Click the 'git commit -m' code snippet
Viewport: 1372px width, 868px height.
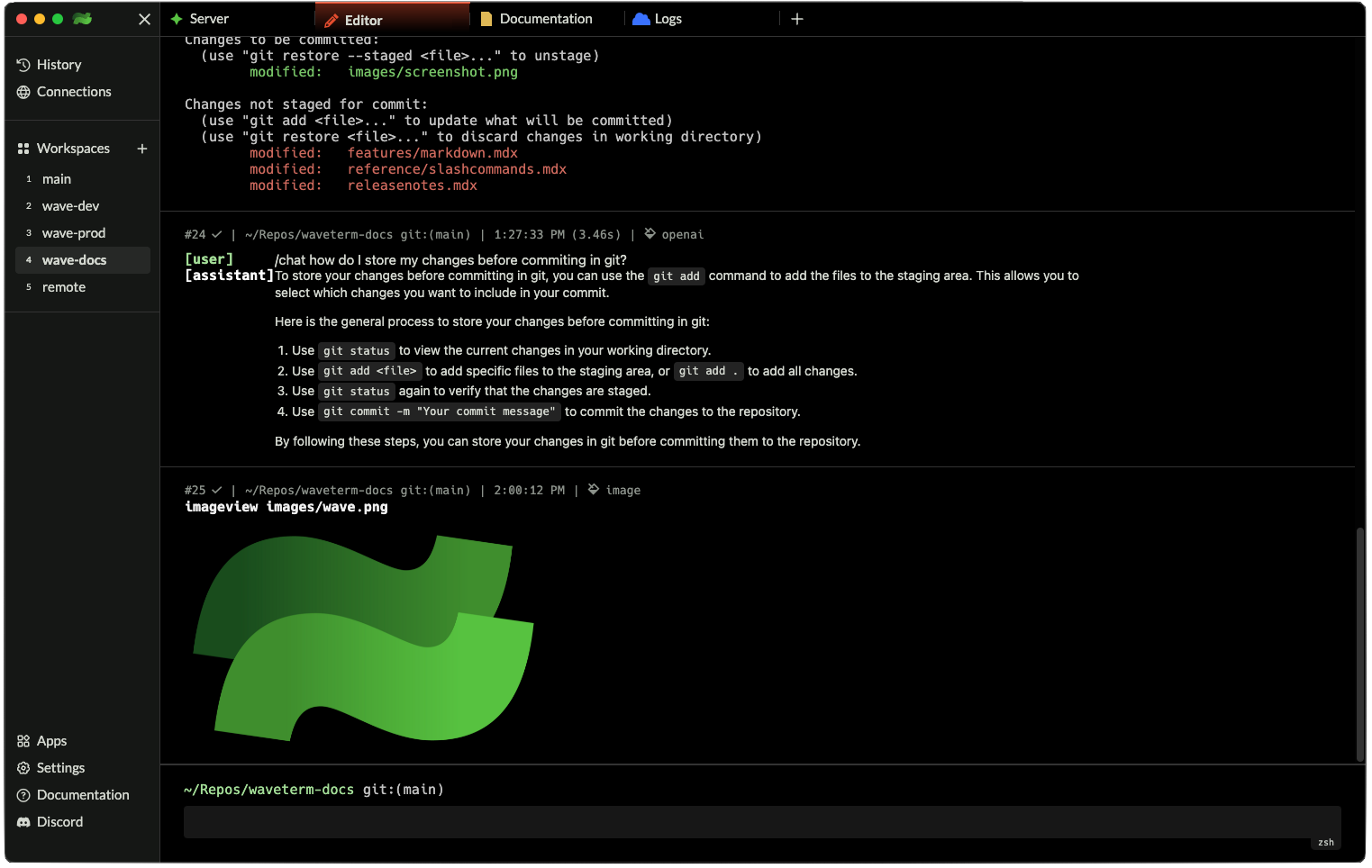pos(440,411)
